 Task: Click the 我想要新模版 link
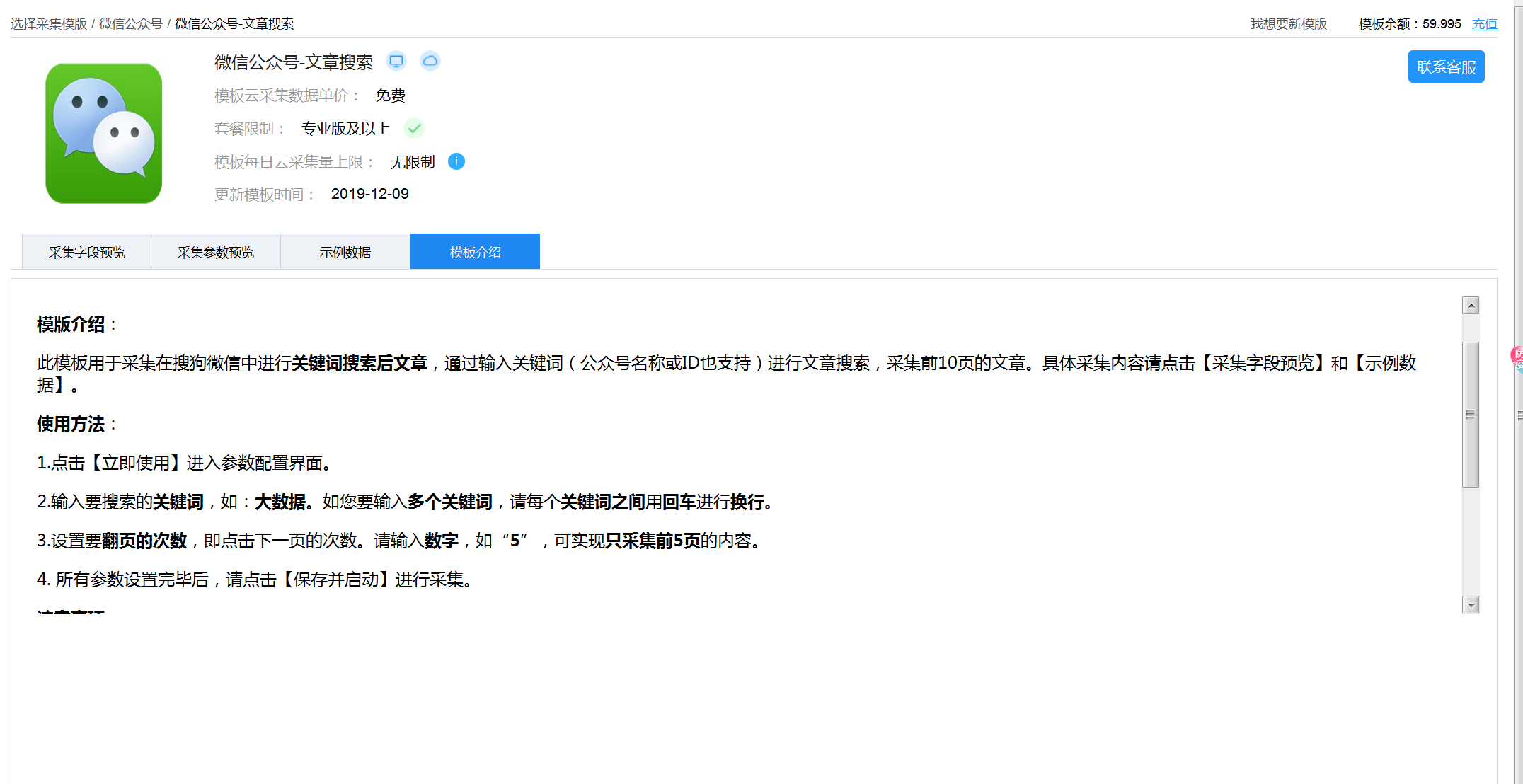tap(1288, 24)
